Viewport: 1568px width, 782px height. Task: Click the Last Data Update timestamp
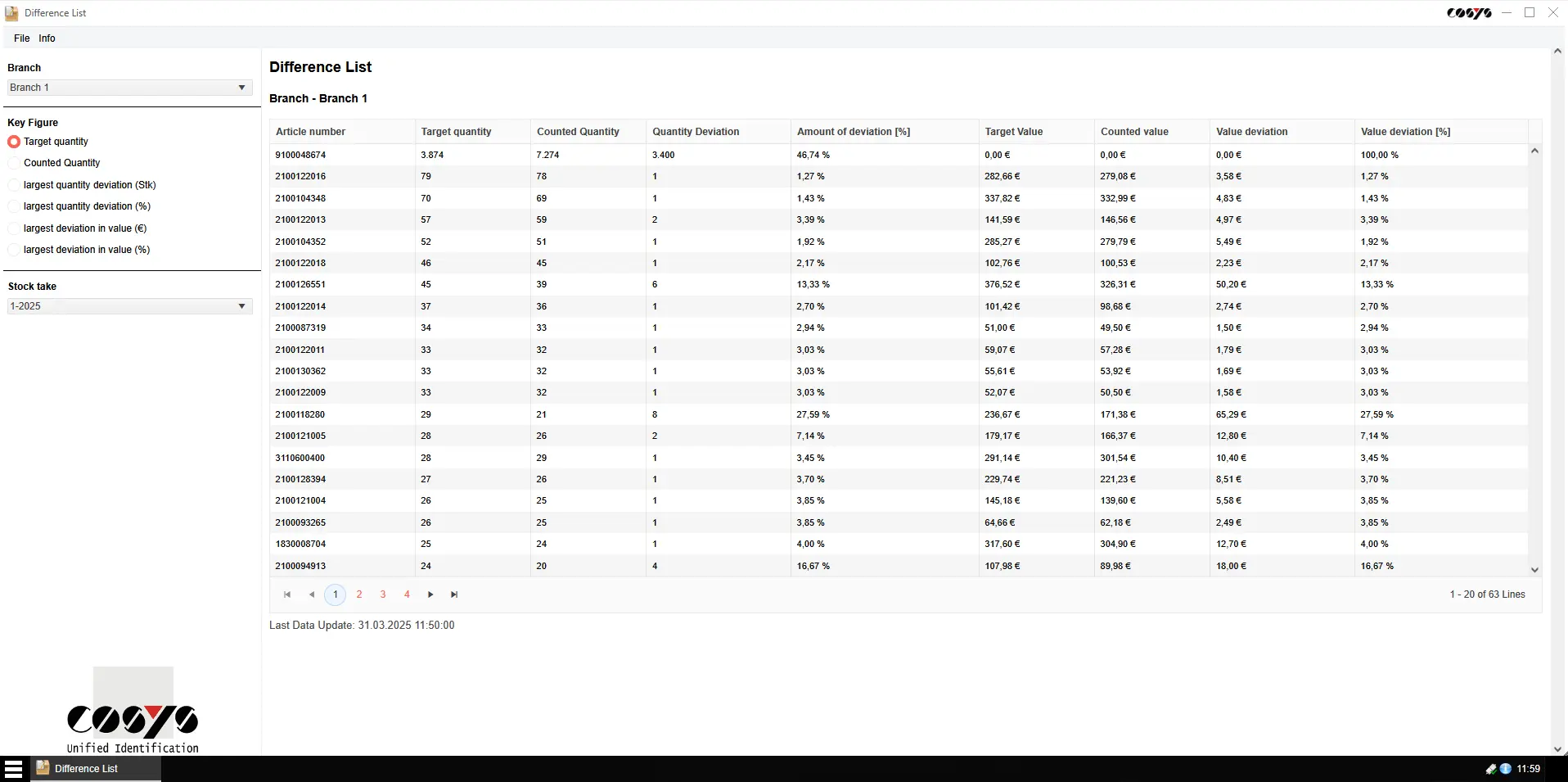tap(362, 626)
